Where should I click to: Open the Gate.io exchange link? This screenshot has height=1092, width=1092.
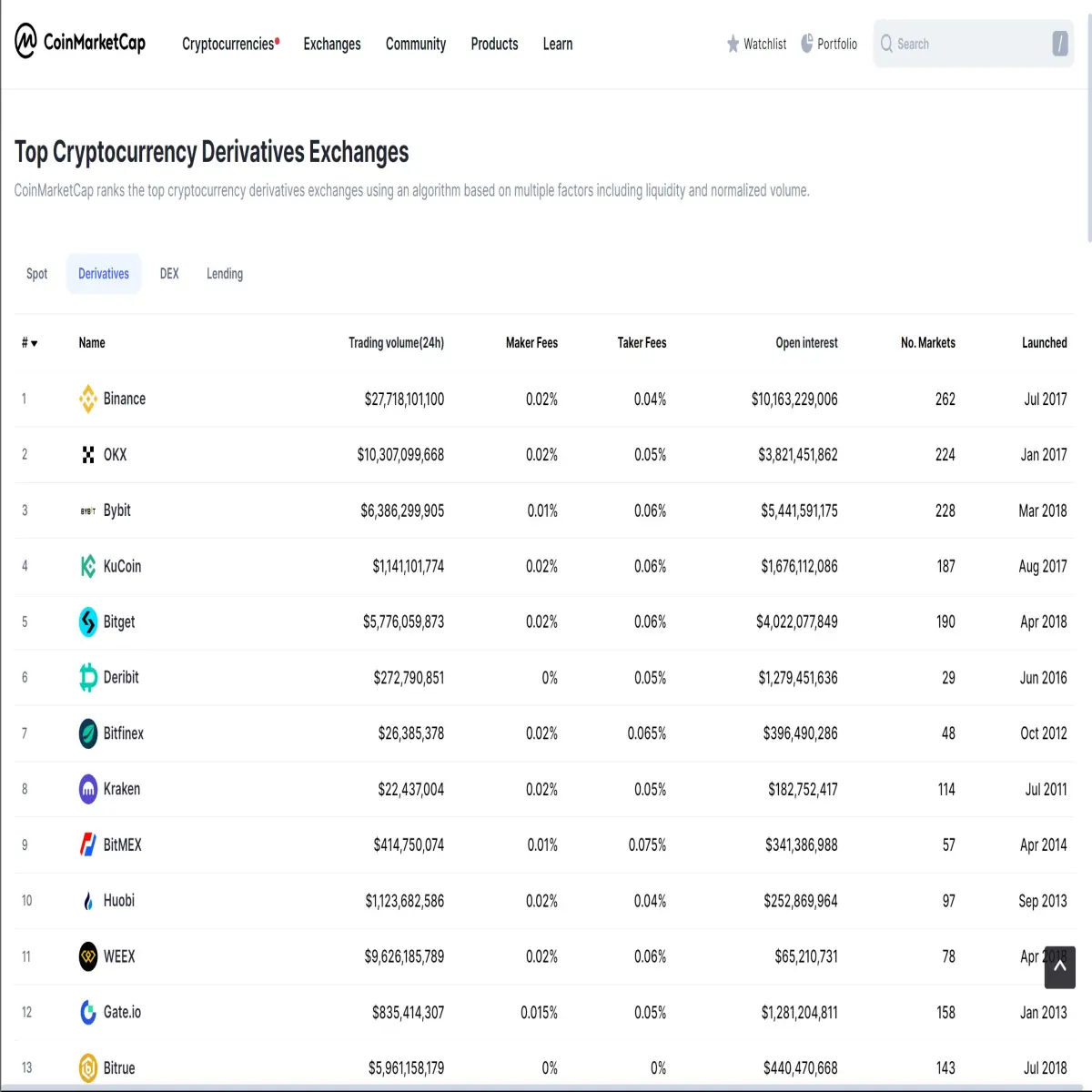122,1012
